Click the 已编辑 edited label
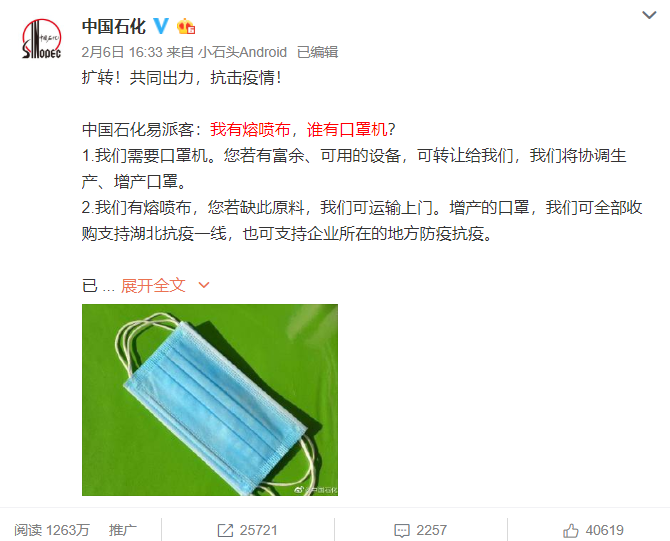The image size is (670, 541). point(317,52)
